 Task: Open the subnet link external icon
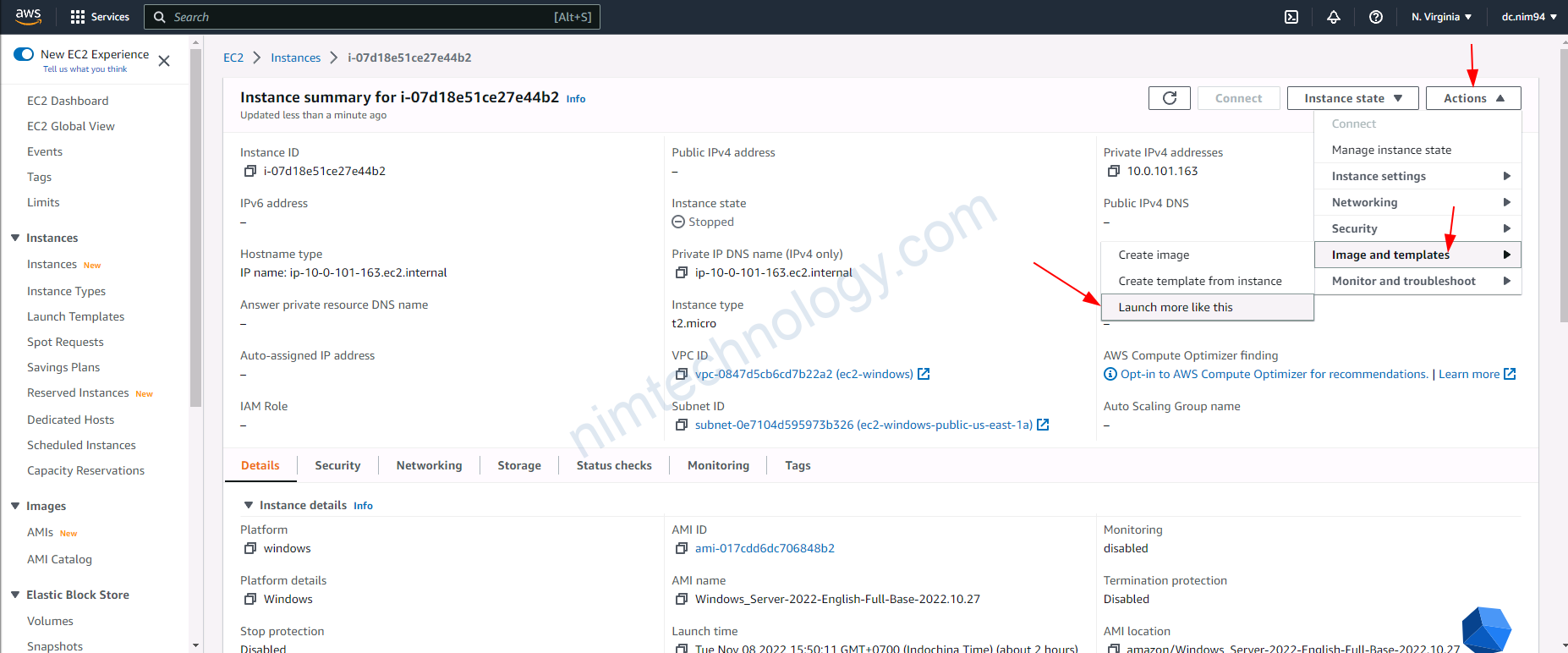click(1043, 425)
